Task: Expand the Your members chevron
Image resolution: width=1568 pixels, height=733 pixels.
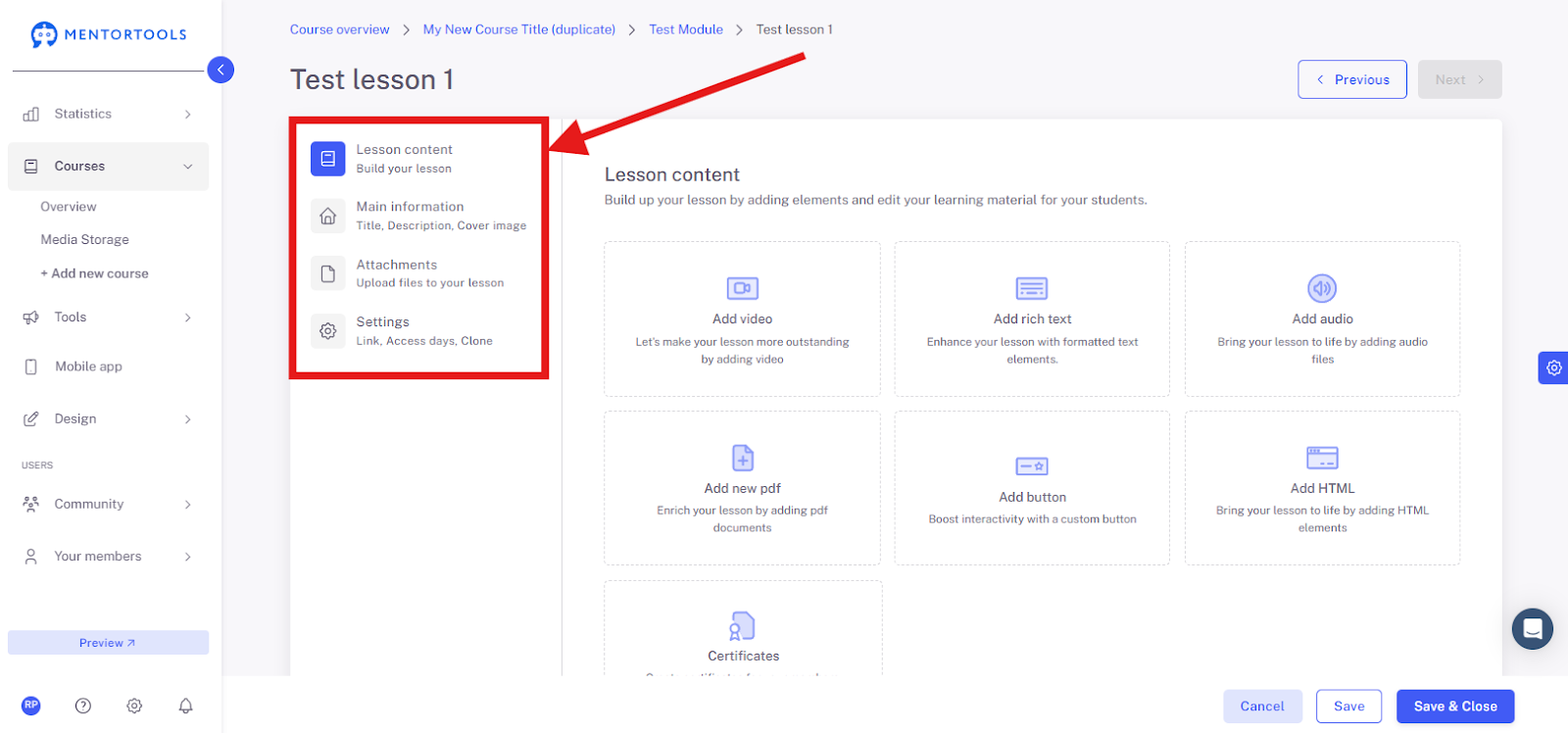Action: pyautogui.click(x=188, y=557)
